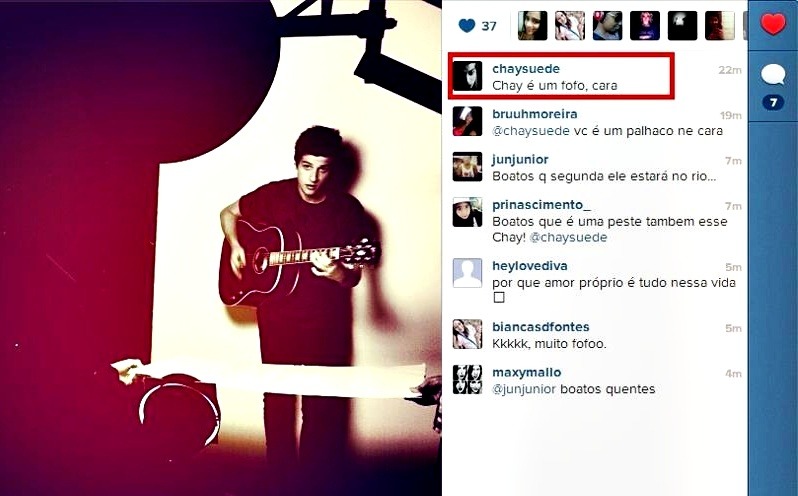798x496 pixels.
Task: Open the comments speech bubble icon
Action: click(x=773, y=75)
